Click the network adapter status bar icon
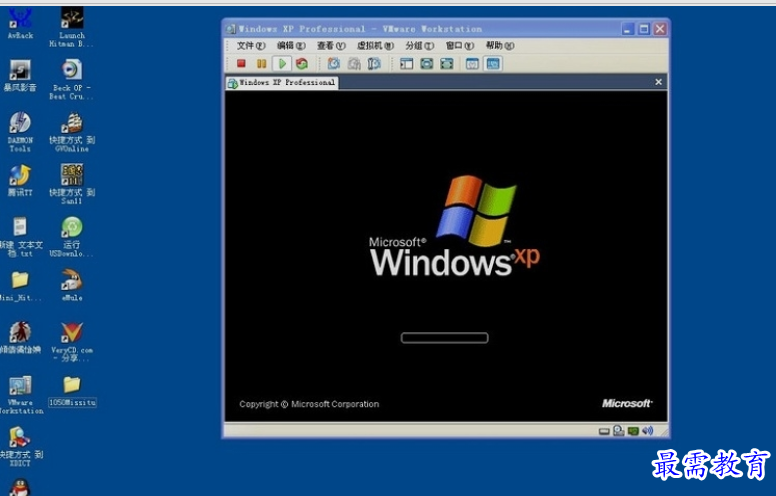Viewport: 776px width, 496px height. pyautogui.click(x=633, y=431)
